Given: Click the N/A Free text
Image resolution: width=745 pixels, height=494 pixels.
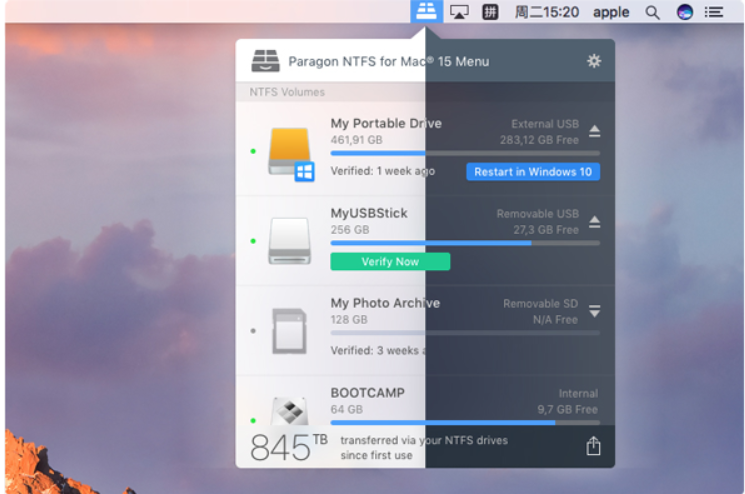Looking at the screenshot, I should click(555, 320).
